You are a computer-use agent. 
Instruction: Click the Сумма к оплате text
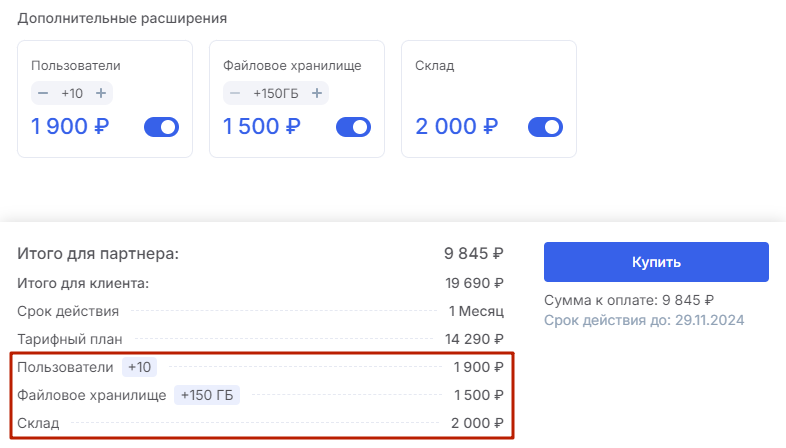[629, 300]
